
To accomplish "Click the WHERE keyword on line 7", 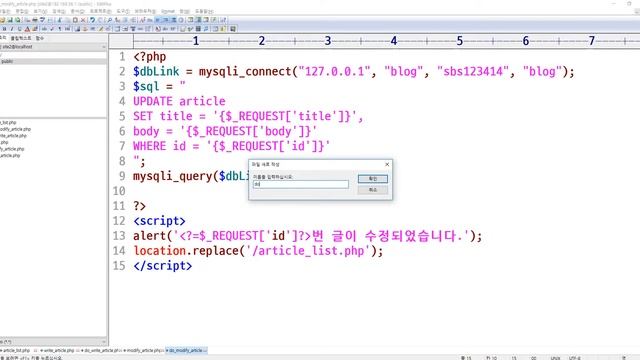I will [149, 146].
